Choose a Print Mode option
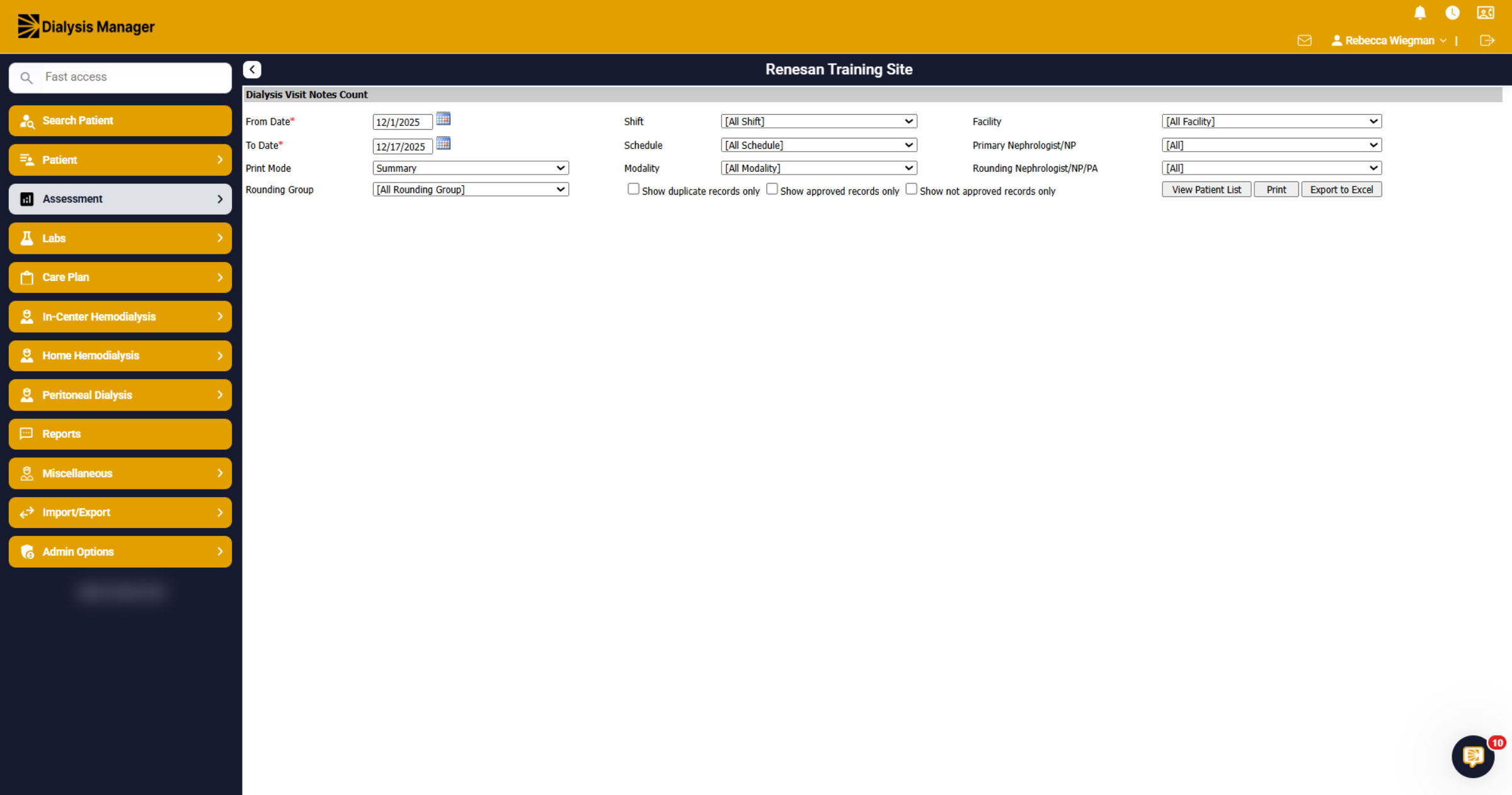This screenshot has height=795, width=1512. click(471, 168)
